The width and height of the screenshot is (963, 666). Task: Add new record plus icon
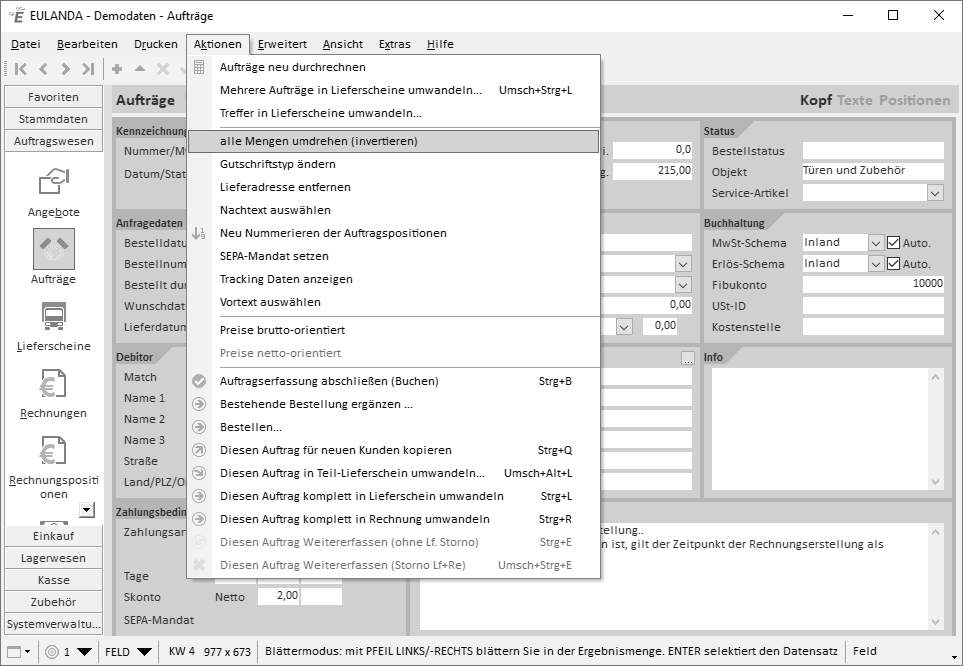(x=117, y=69)
